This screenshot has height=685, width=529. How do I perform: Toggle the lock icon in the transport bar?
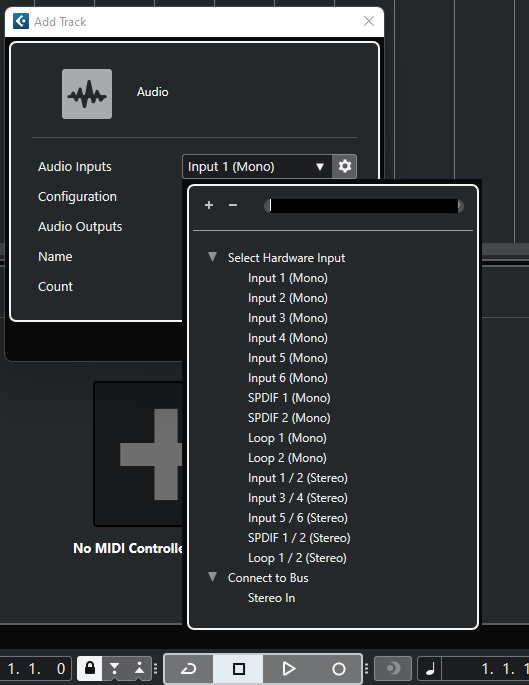pos(90,668)
